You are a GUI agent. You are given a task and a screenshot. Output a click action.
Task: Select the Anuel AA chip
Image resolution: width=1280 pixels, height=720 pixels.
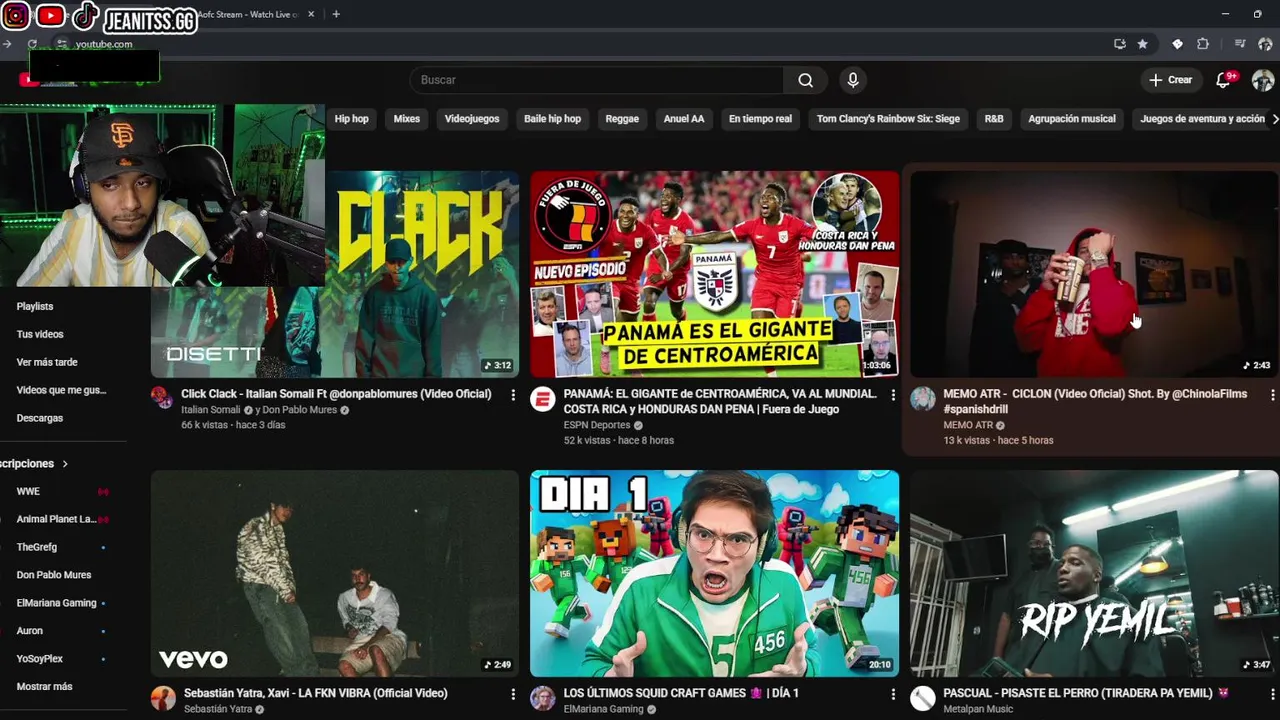(684, 119)
